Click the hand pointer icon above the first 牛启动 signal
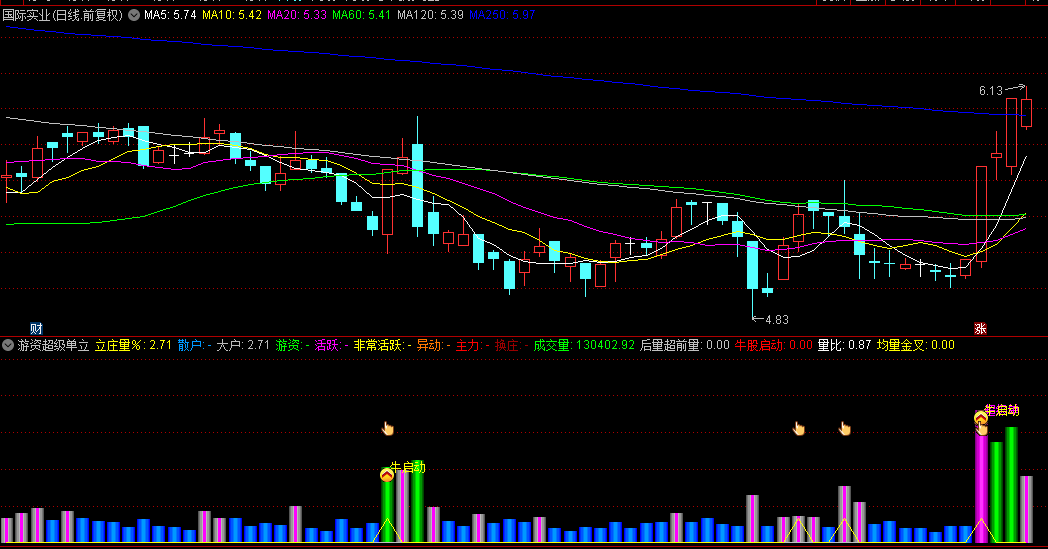 pos(388,429)
